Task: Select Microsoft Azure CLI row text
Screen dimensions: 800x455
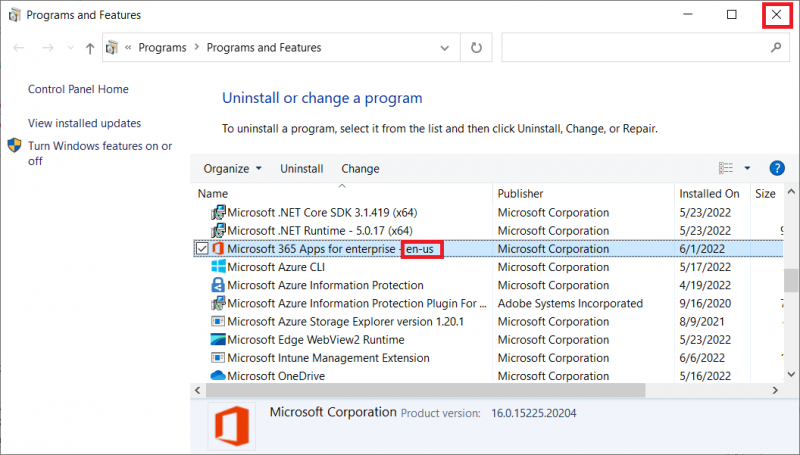Action: point(276,267)
